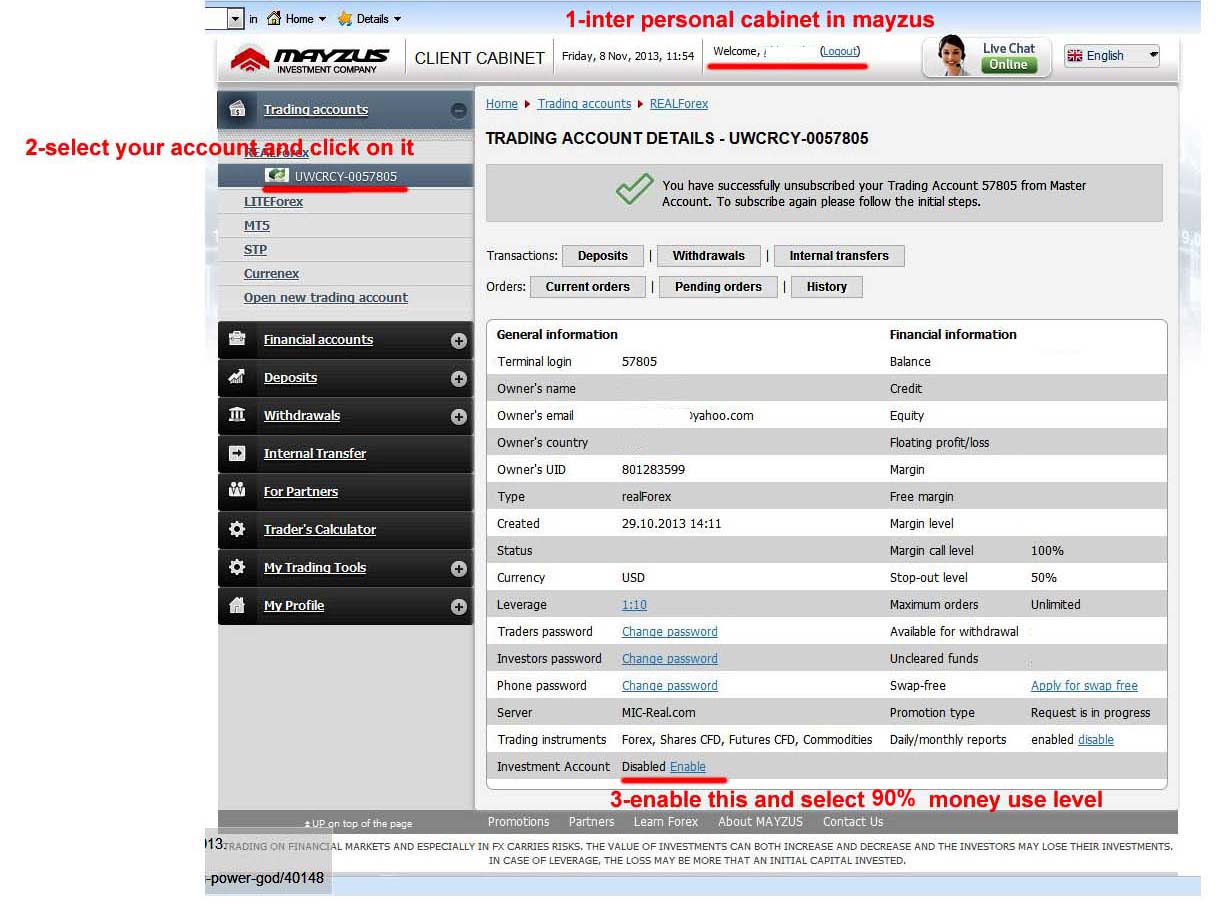
Task: Click the UK flag language icon
Action: pyautogui.click(x=1075, y=56)
